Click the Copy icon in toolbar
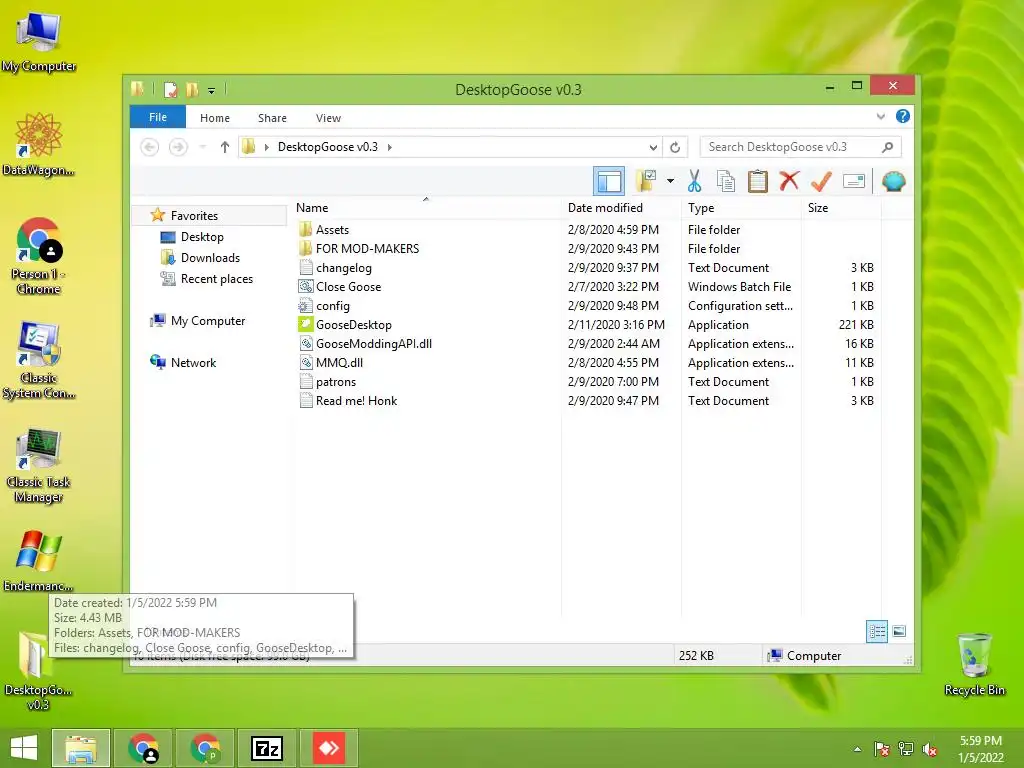This screenshot has height=768, width=1024. click(726, 181)
